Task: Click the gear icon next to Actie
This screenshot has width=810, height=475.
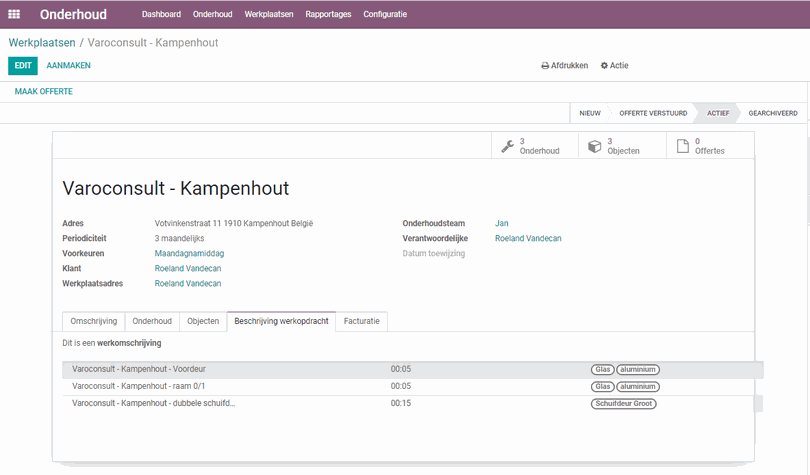Action: pos(604,66)
